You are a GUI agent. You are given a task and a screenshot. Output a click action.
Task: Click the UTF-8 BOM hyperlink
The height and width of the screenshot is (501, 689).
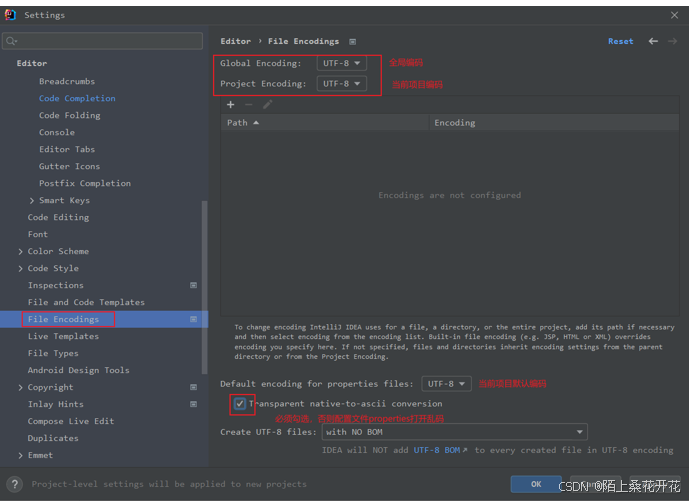click(x=437, y=450)
